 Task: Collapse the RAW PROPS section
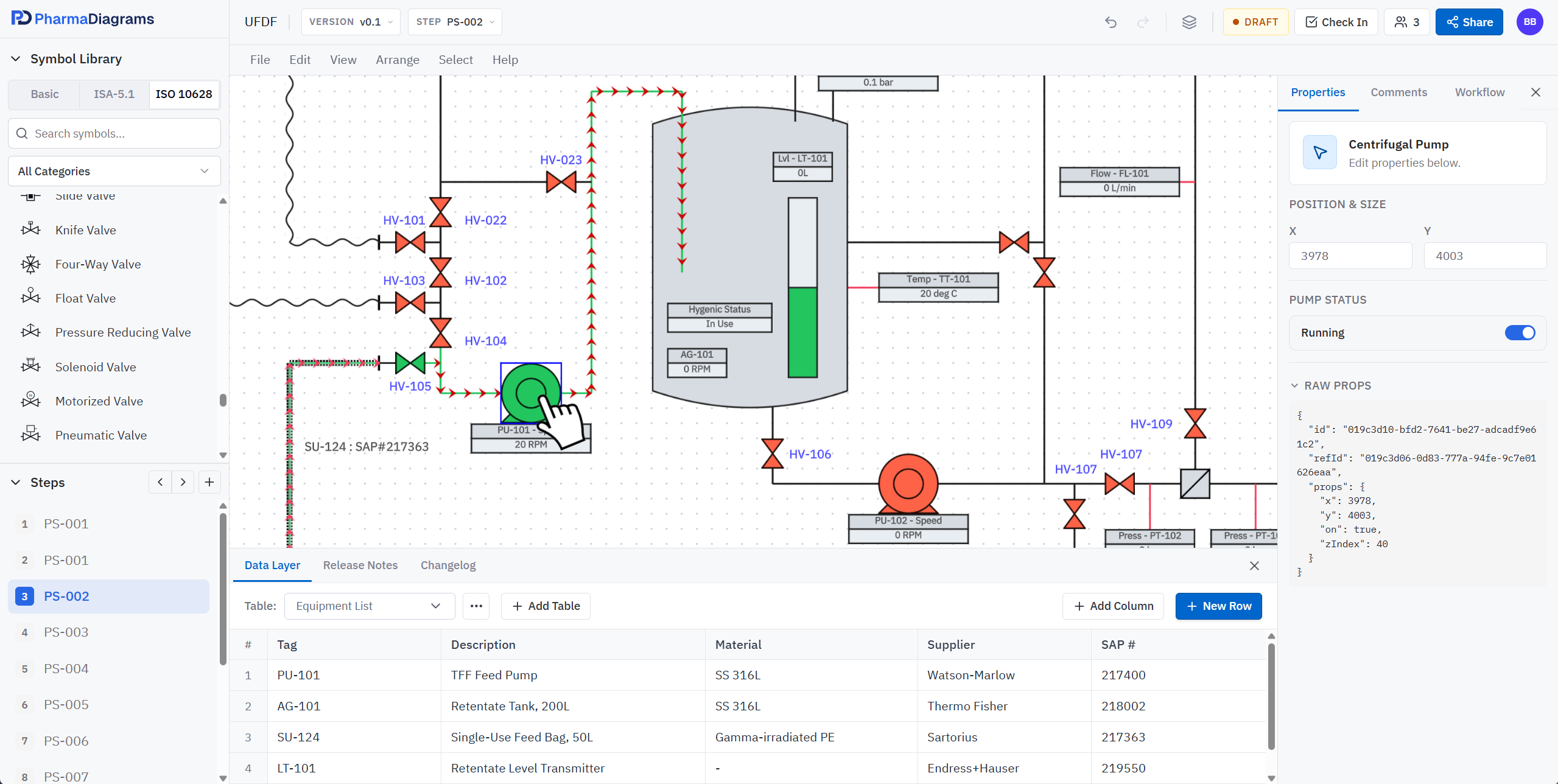click(1295, 386)
